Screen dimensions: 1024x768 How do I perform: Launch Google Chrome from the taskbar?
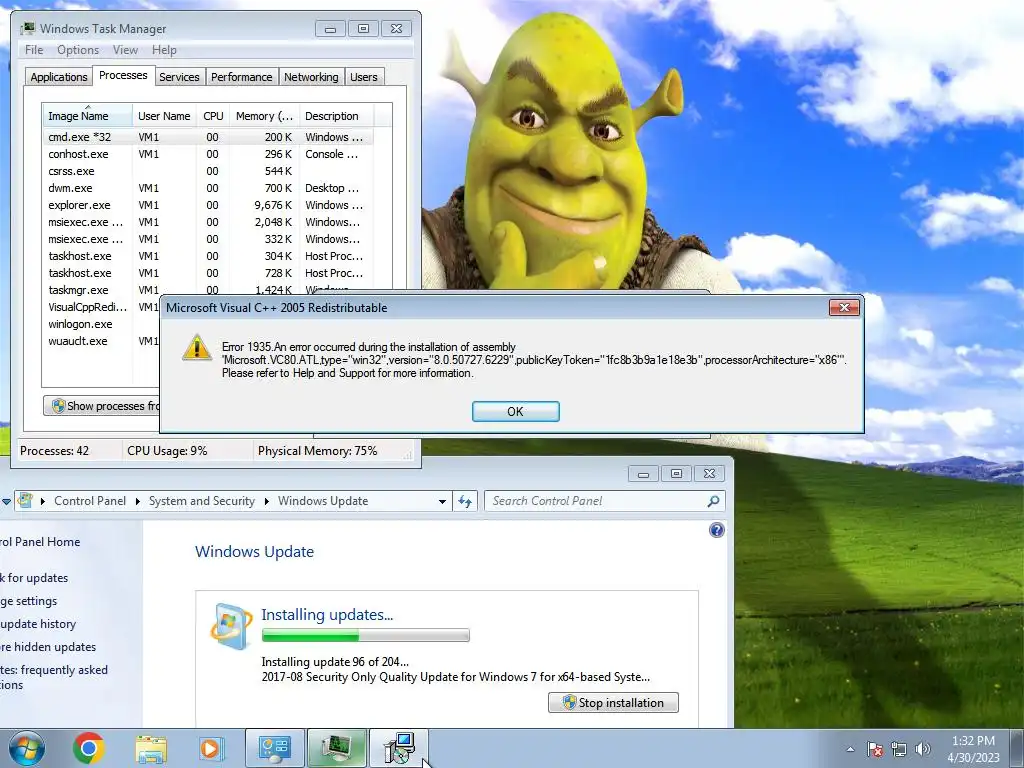click(x=89, y=748)
